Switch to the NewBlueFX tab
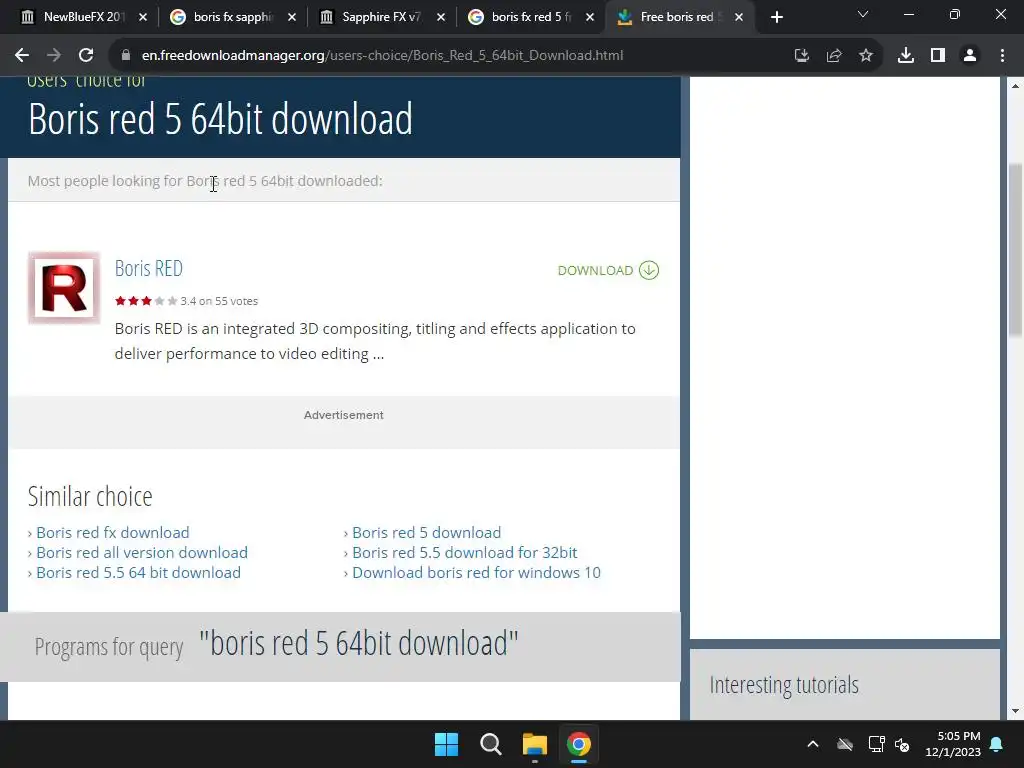Viewport: 1024px width, 768px height. point(83,18)
